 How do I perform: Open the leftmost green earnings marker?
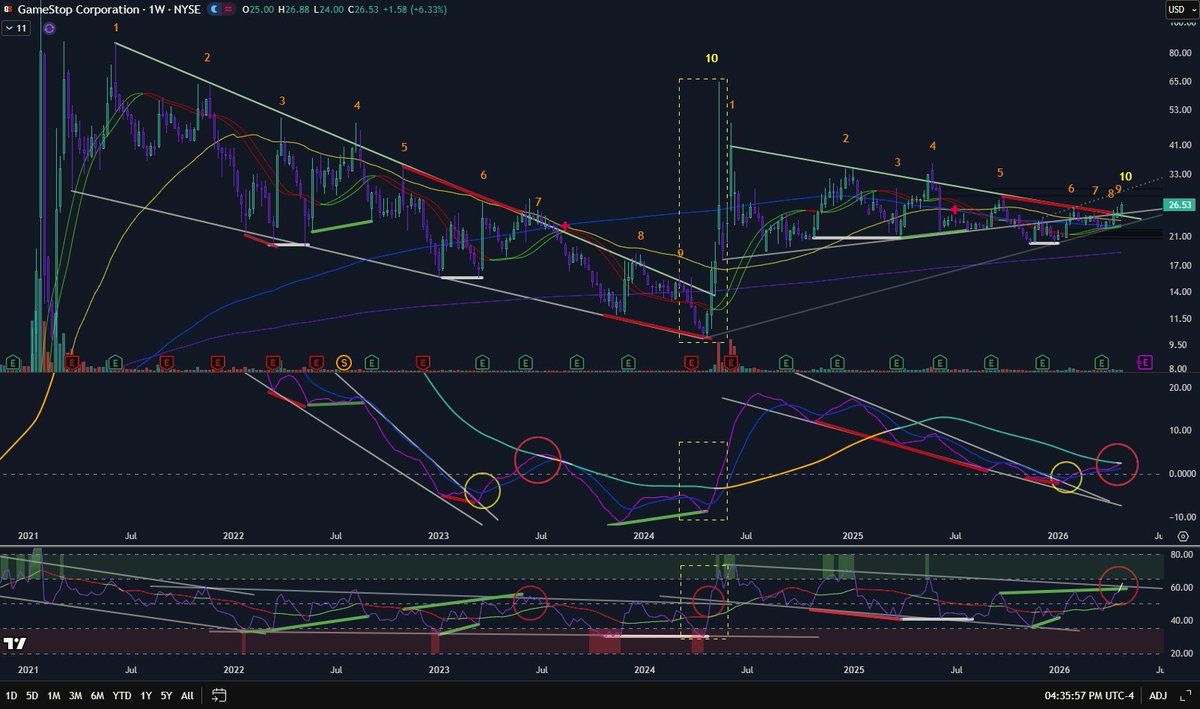pos(14,361)
